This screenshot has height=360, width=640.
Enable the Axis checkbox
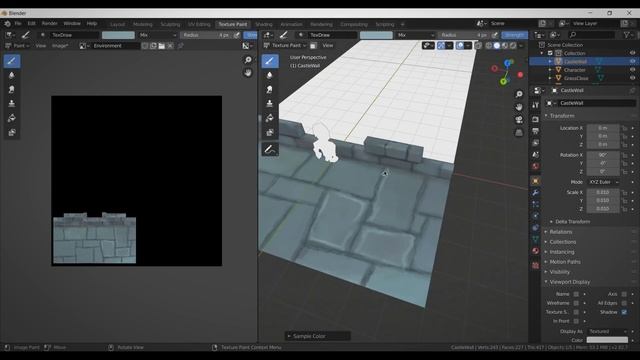click(x=624, y=294)
